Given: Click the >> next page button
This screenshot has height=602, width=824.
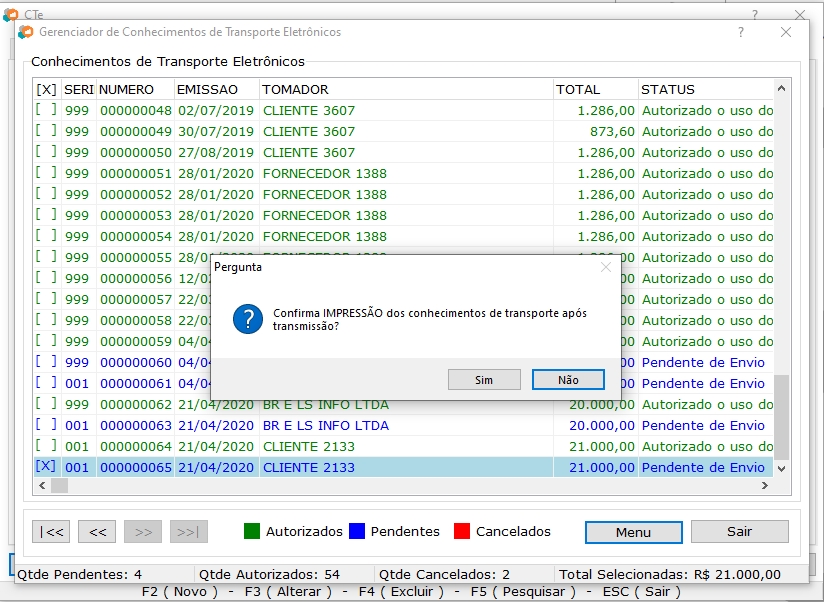Looking at the screenshot, I should (x=143, y=531).
